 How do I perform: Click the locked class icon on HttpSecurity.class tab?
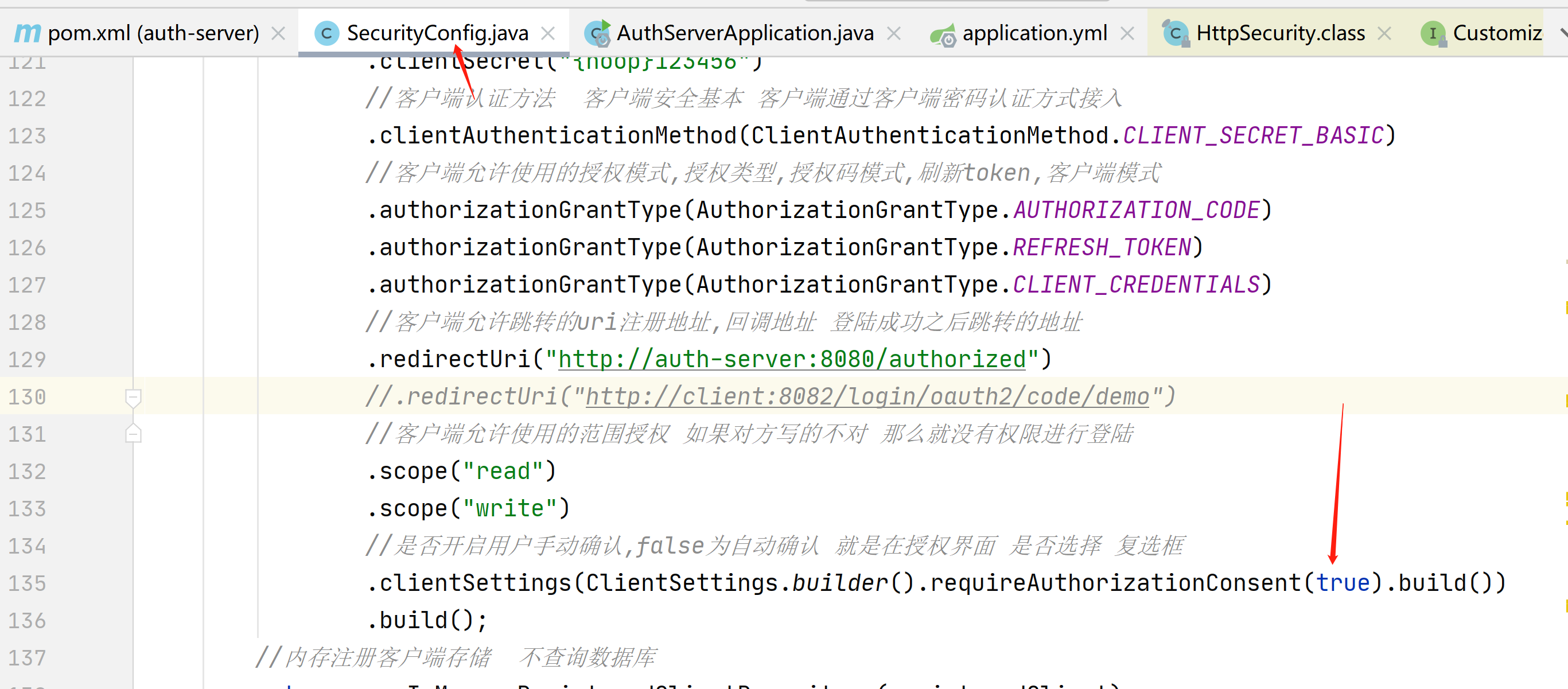point(1176,33)
